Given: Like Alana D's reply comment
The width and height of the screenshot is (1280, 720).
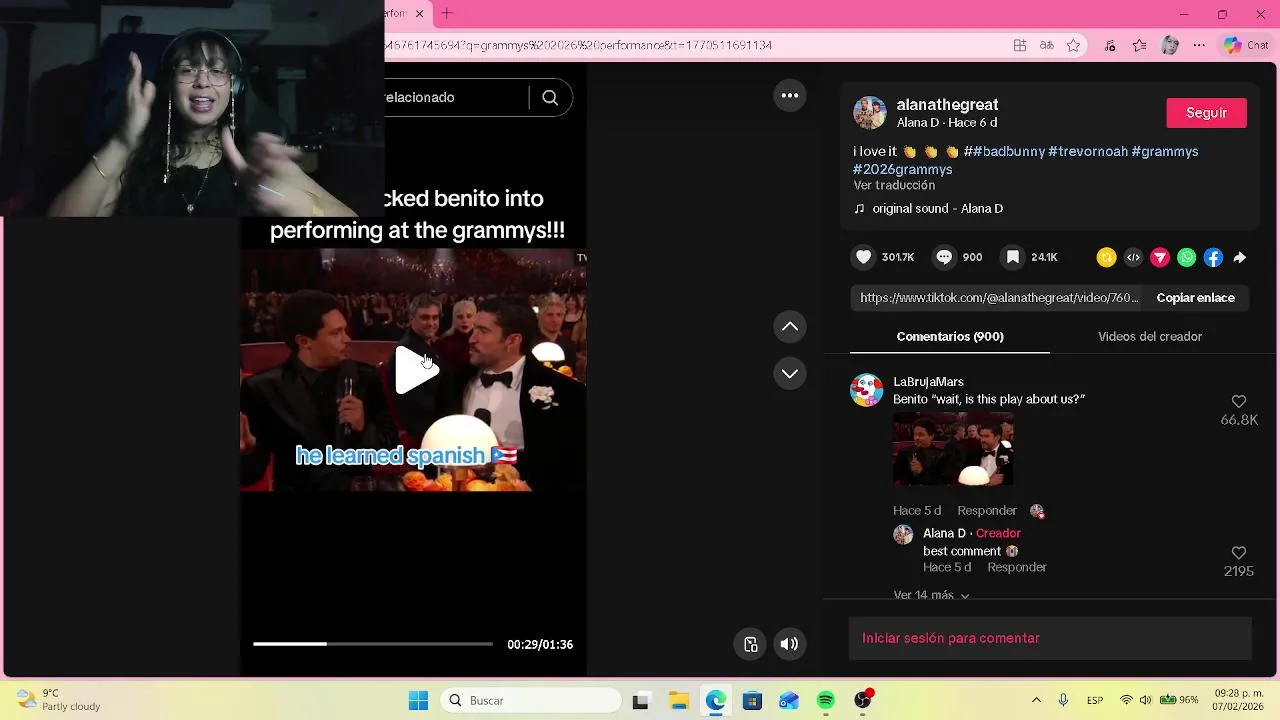Looking at the screenshot, I should (x=1239, y=553).
